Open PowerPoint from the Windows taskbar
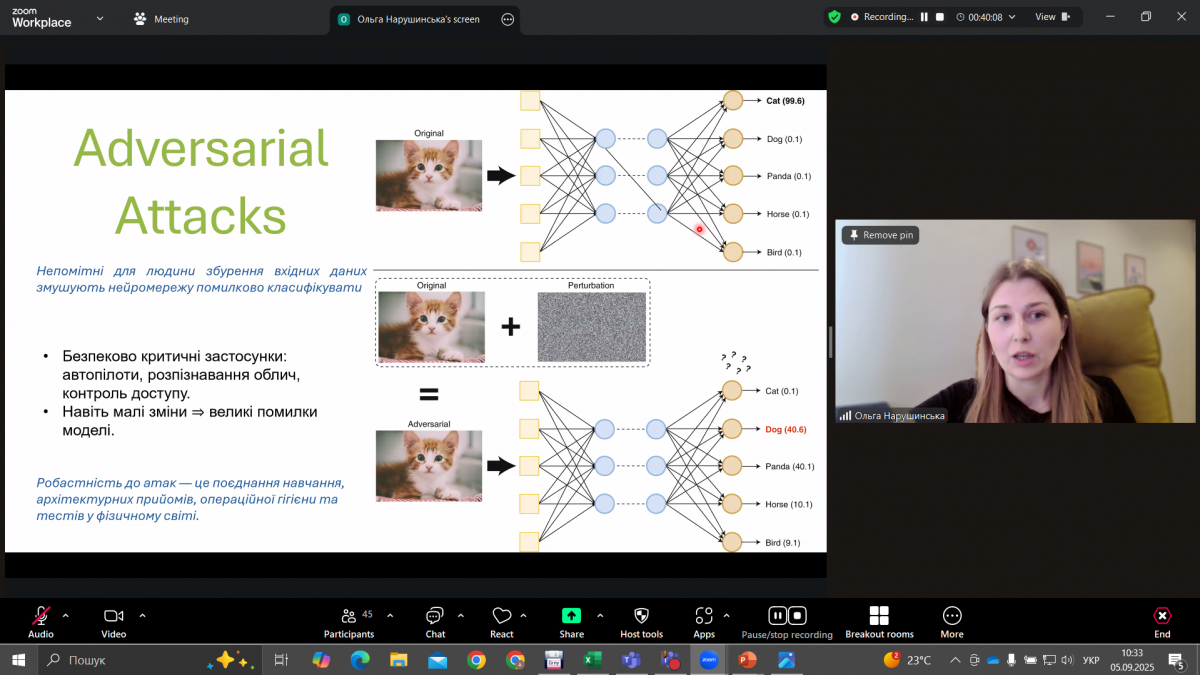The height and width of the screenshot is (675, 1200). click(746, 660)
